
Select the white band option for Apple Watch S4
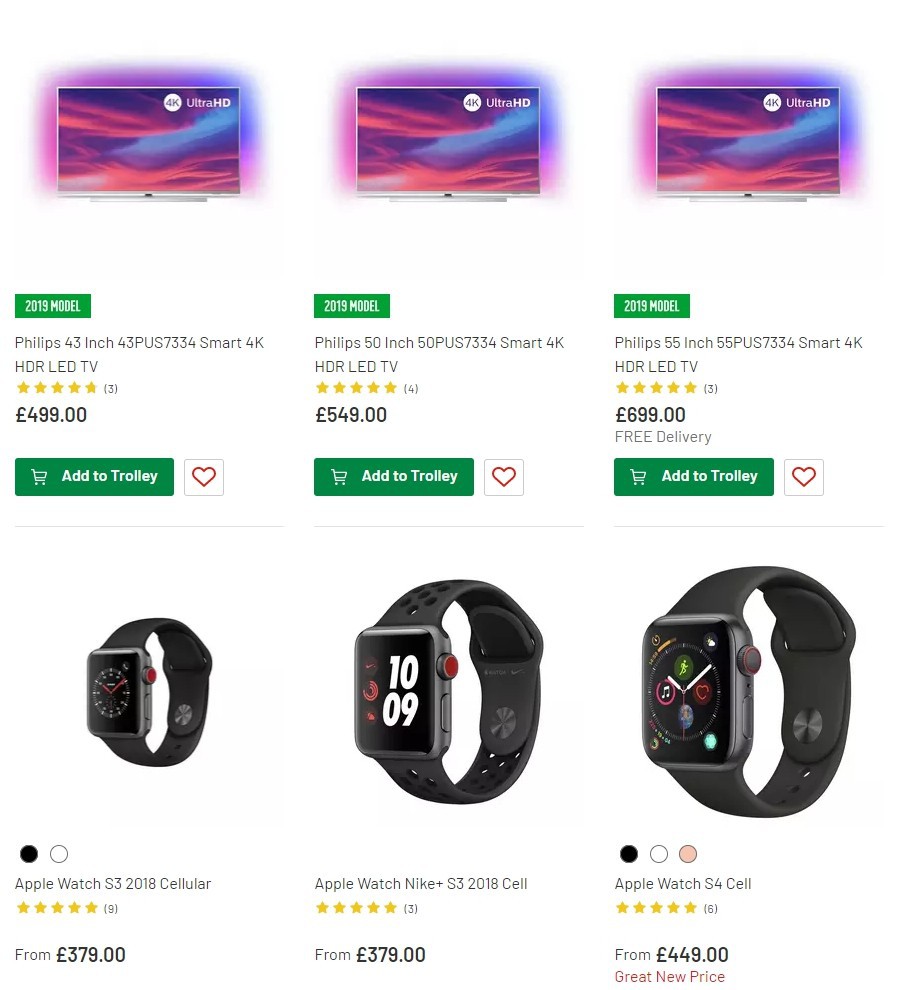658,854
